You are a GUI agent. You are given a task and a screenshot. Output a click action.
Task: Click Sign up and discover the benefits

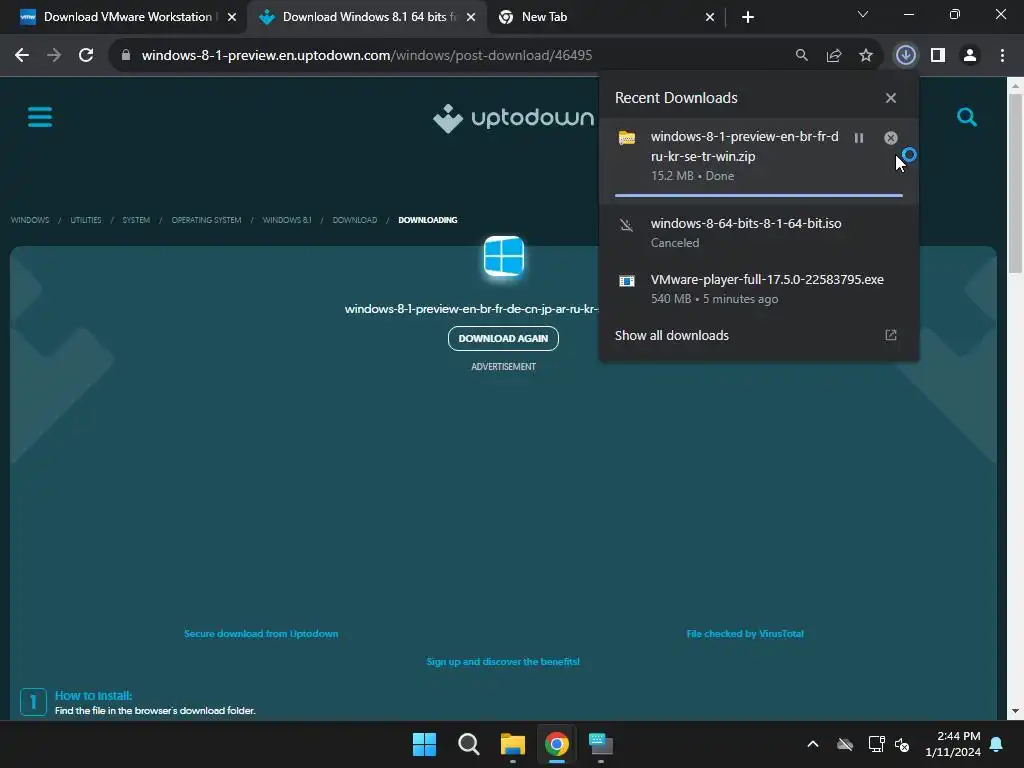[503, 662]
